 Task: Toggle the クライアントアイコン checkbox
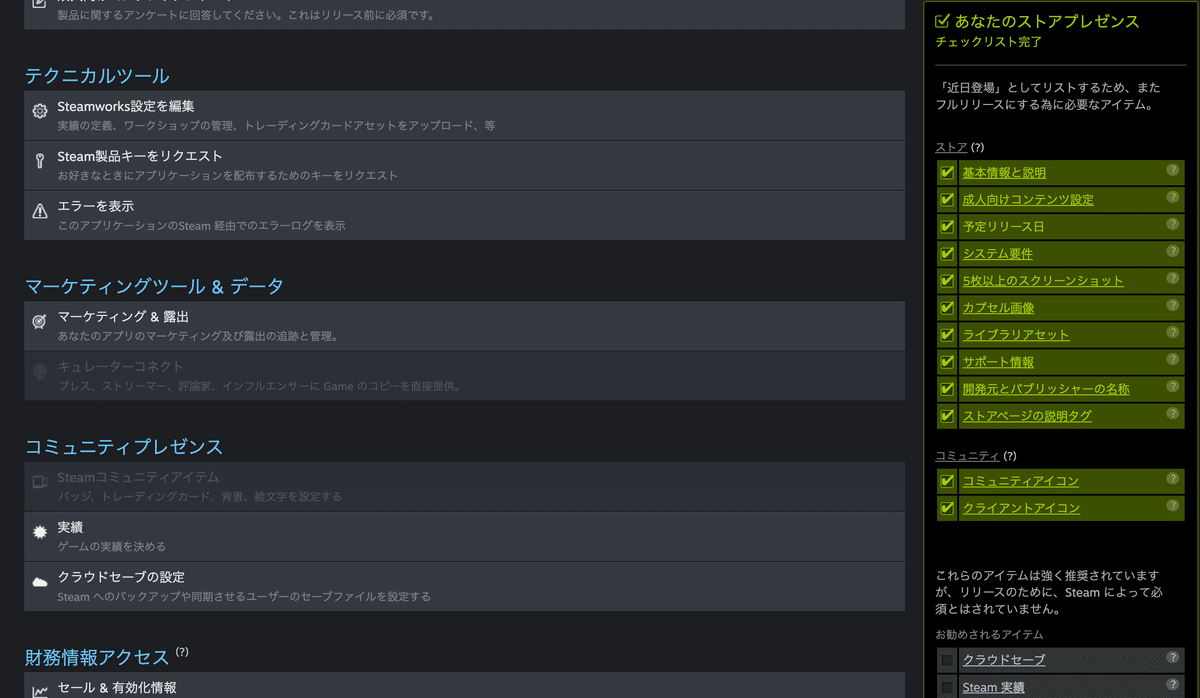[x=947, y=508]
